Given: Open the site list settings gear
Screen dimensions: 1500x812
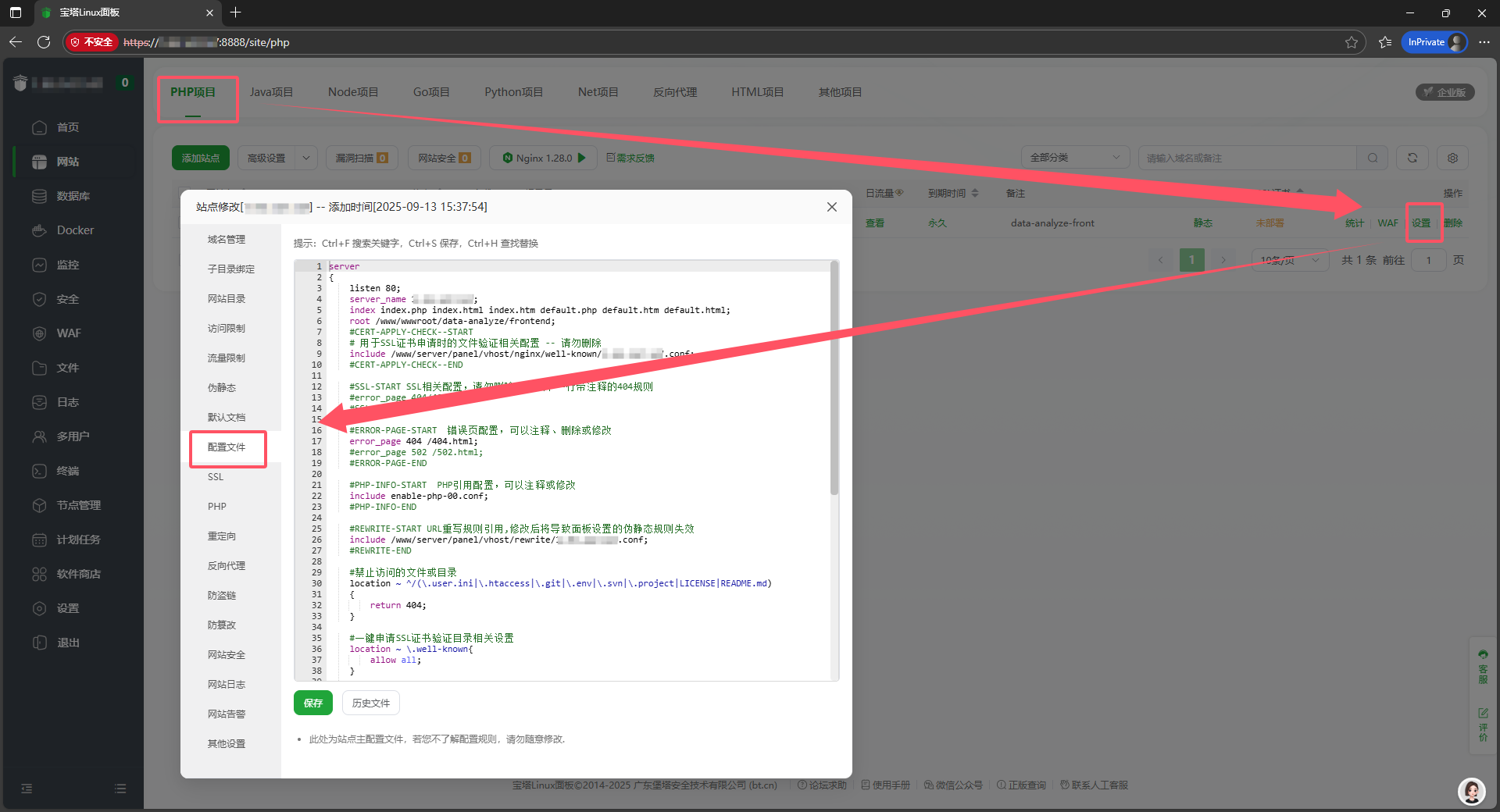Looking at the screenshot, I should 1452,158.
